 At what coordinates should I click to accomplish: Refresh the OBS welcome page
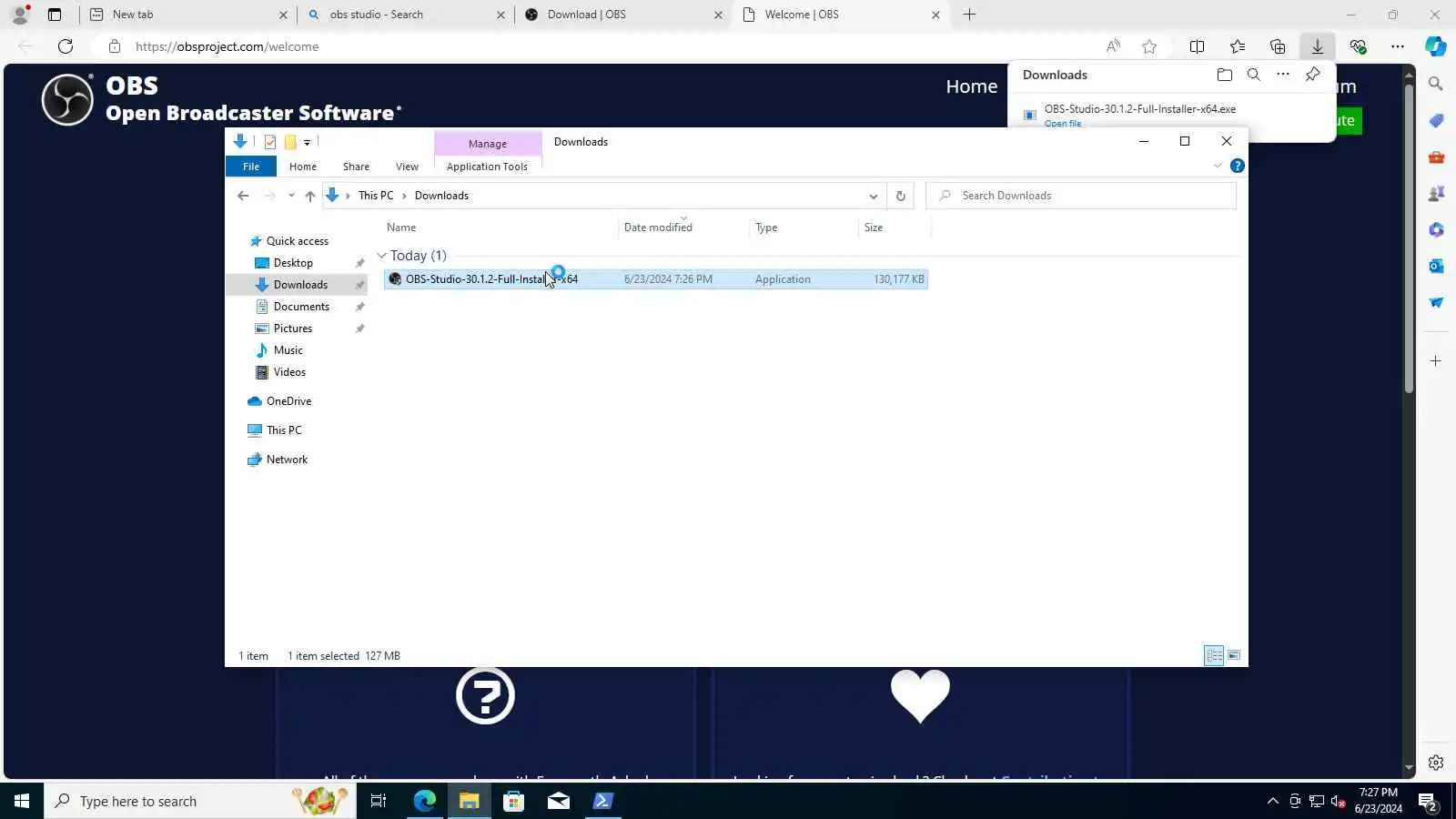66,46
